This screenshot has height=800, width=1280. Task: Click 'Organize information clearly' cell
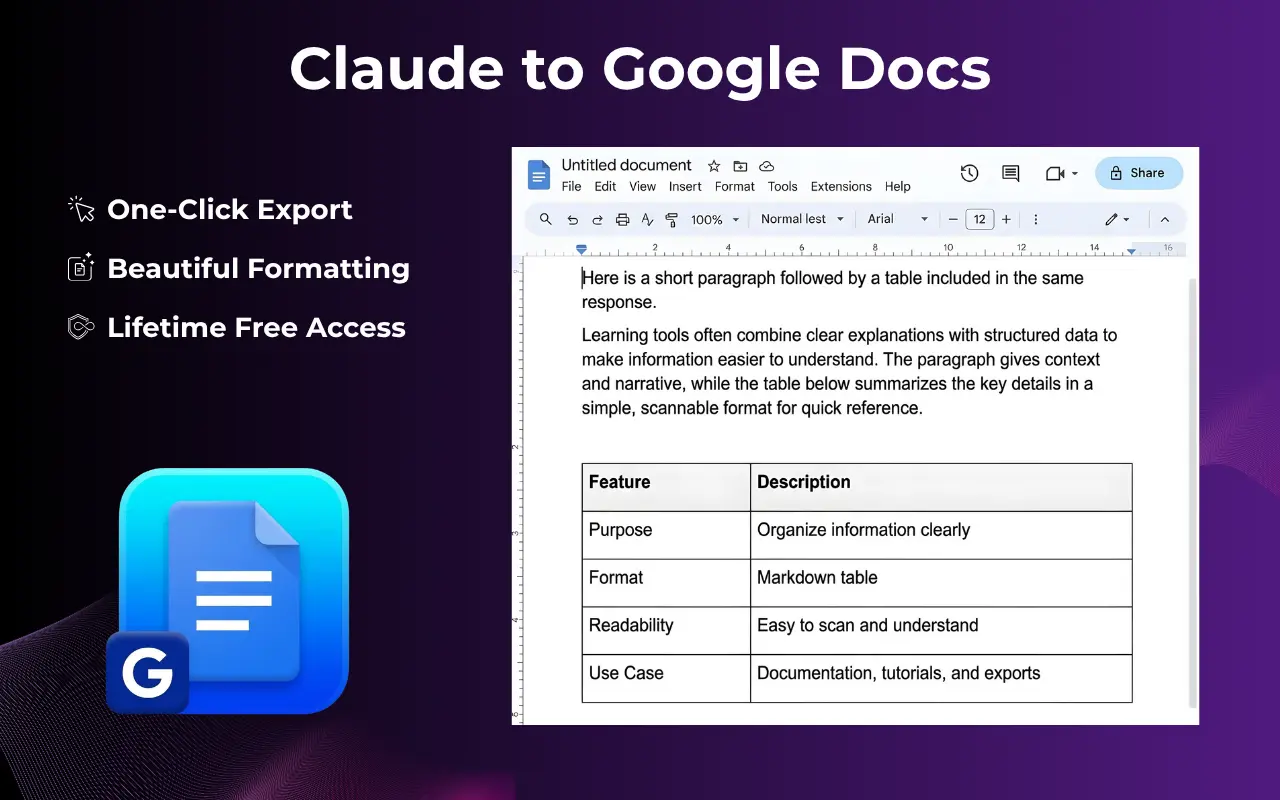[941, 535]
